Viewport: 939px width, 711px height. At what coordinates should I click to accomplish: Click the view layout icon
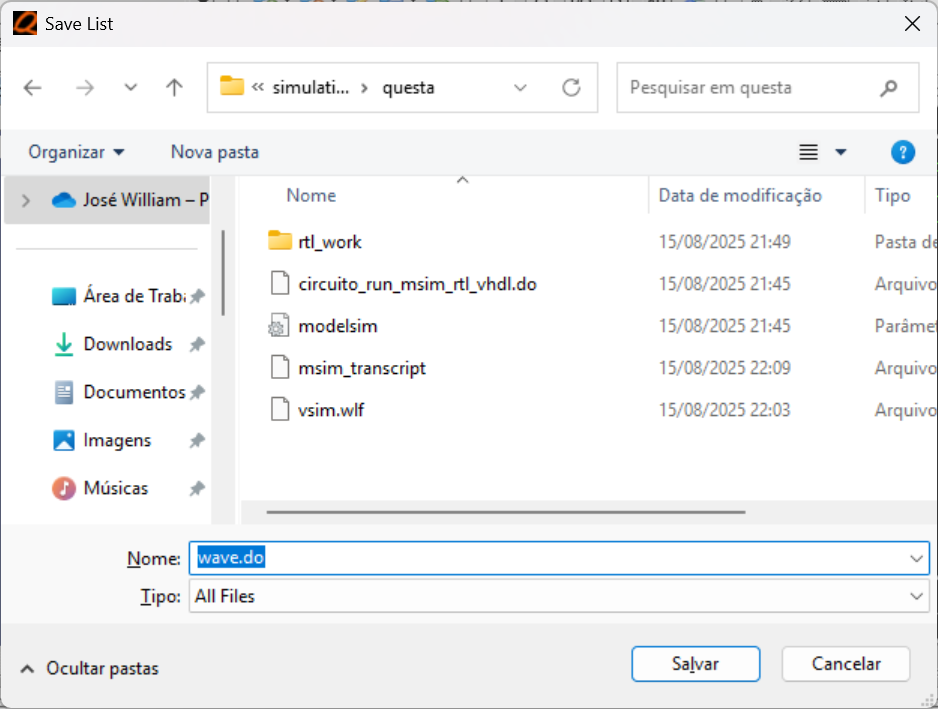click(x=809, y=152)
